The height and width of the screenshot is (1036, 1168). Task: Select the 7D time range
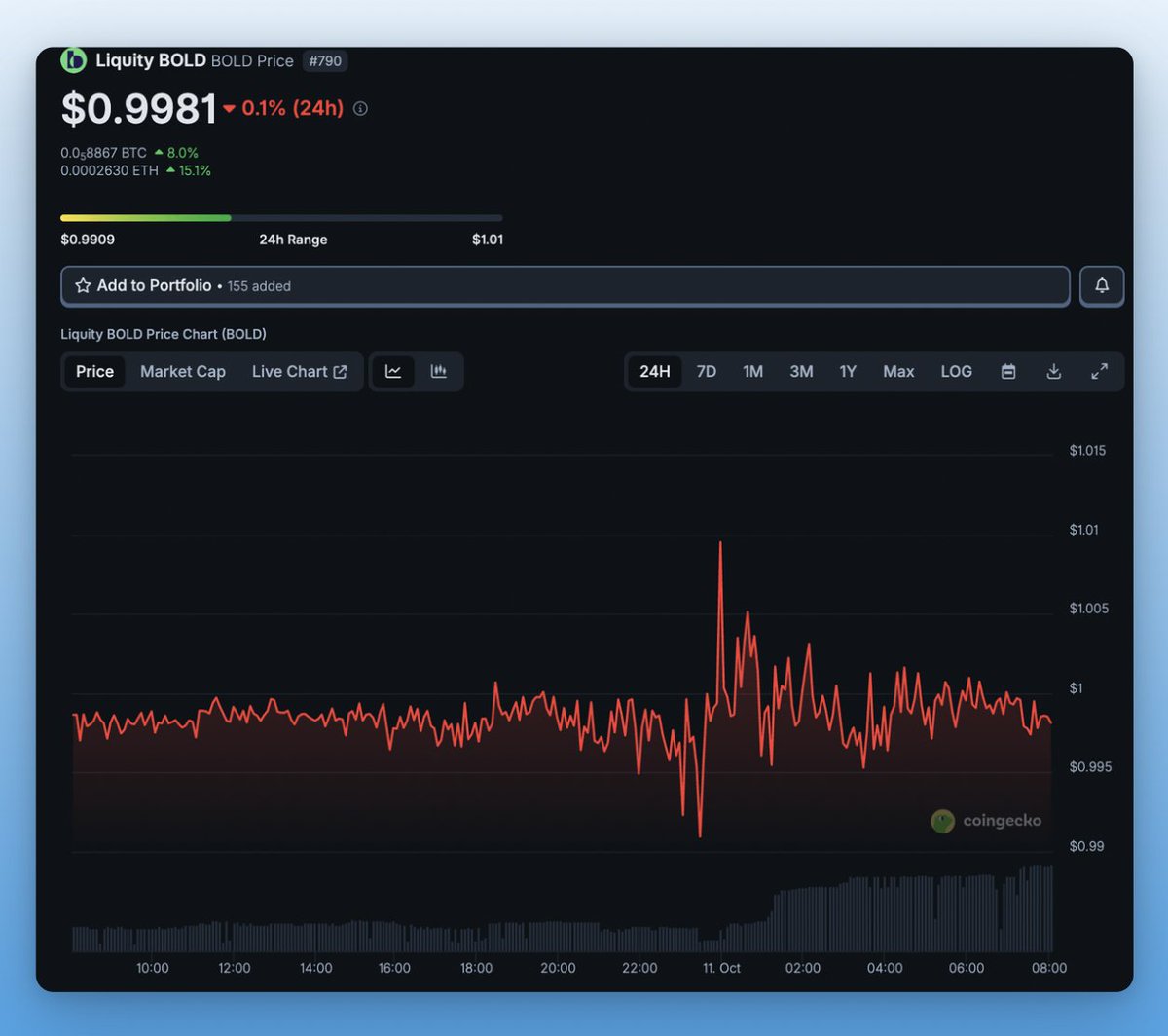tap(707, 371)
